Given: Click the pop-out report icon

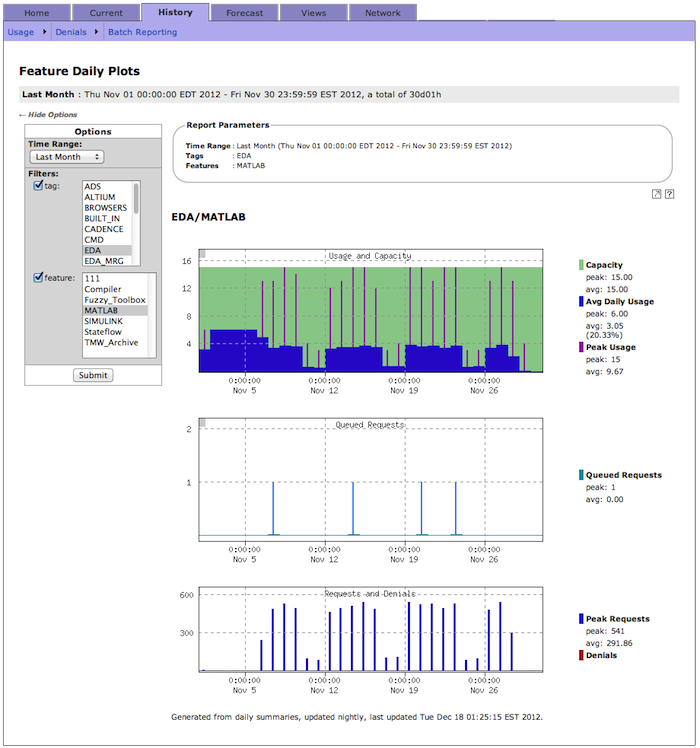Looking at the screenshot, I should (656, 194).
